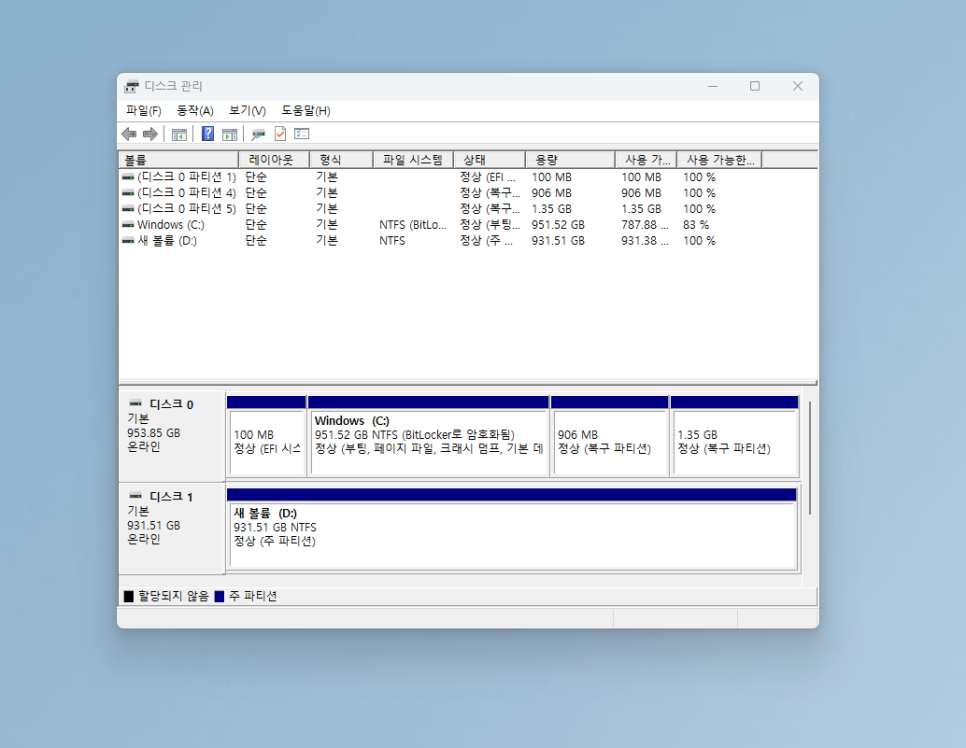Click the blue 주 파티션 legend swatch
Image resolution: width=966 pixels, height=748 pixels.
point(219,597)
